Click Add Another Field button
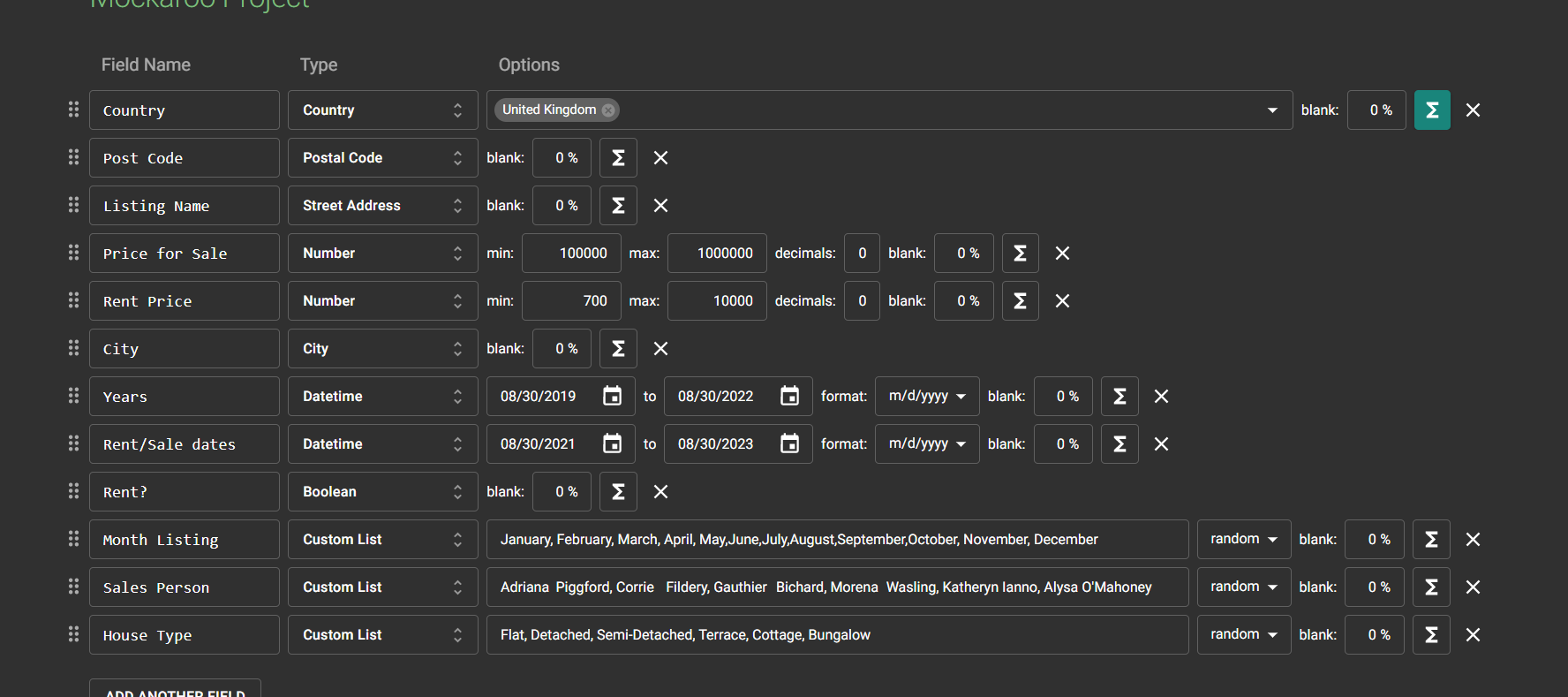1568x697 pixels. point(175,689)
